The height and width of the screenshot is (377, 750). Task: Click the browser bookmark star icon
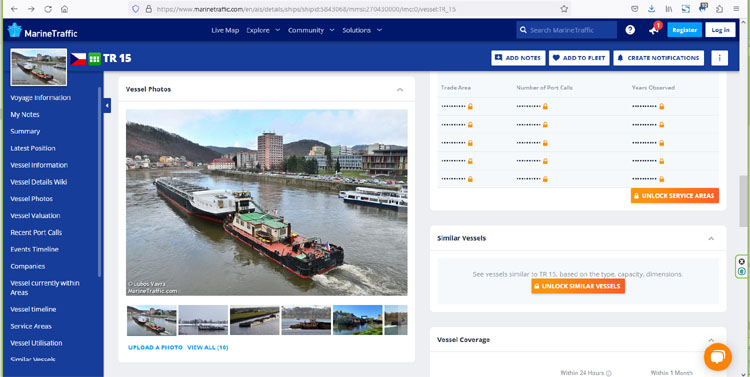(564, 9)
